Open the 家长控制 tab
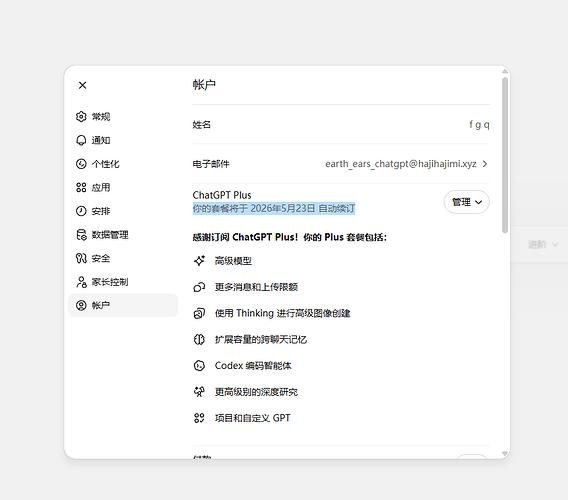 (123, 282)
